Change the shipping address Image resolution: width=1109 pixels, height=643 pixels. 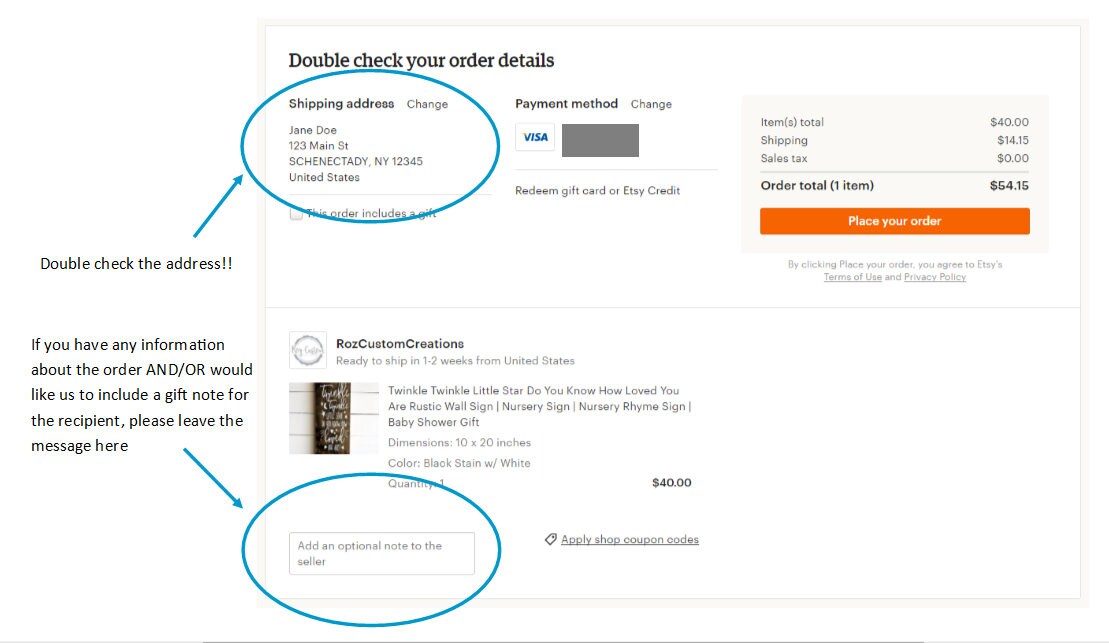click(427, 104)
